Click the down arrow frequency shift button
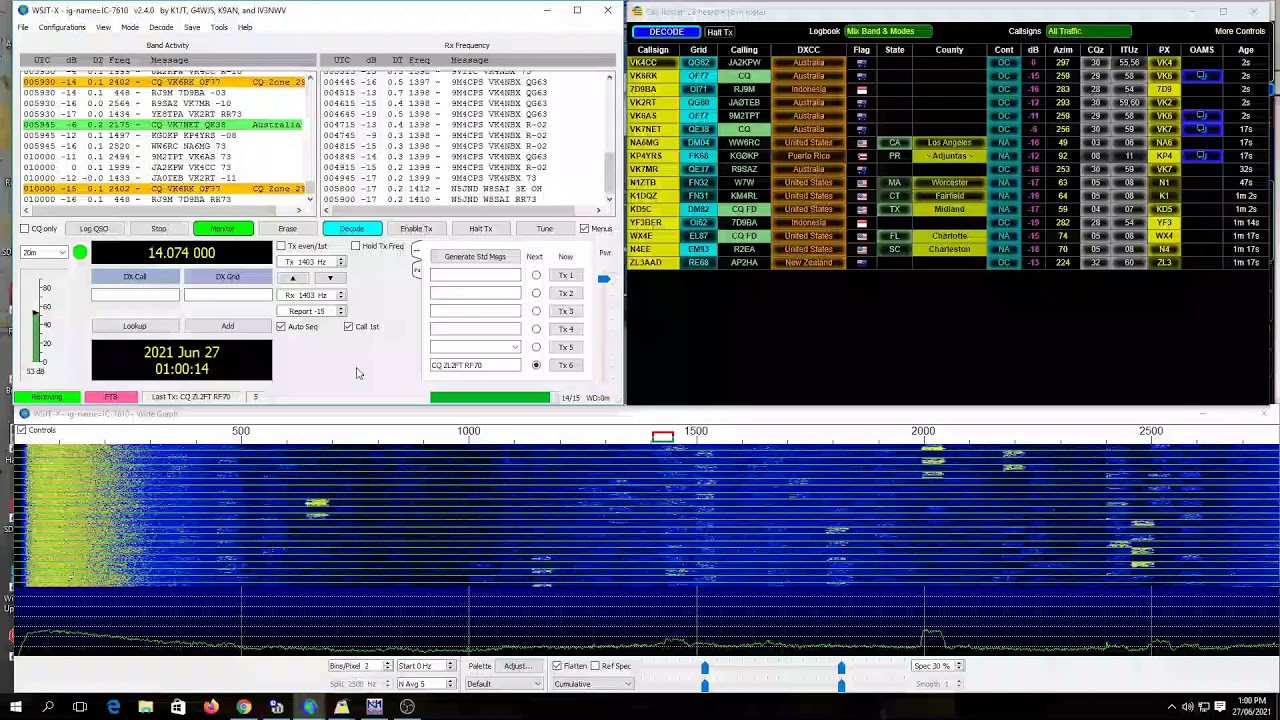This screenshot has width=1280, height=720. 330,278
